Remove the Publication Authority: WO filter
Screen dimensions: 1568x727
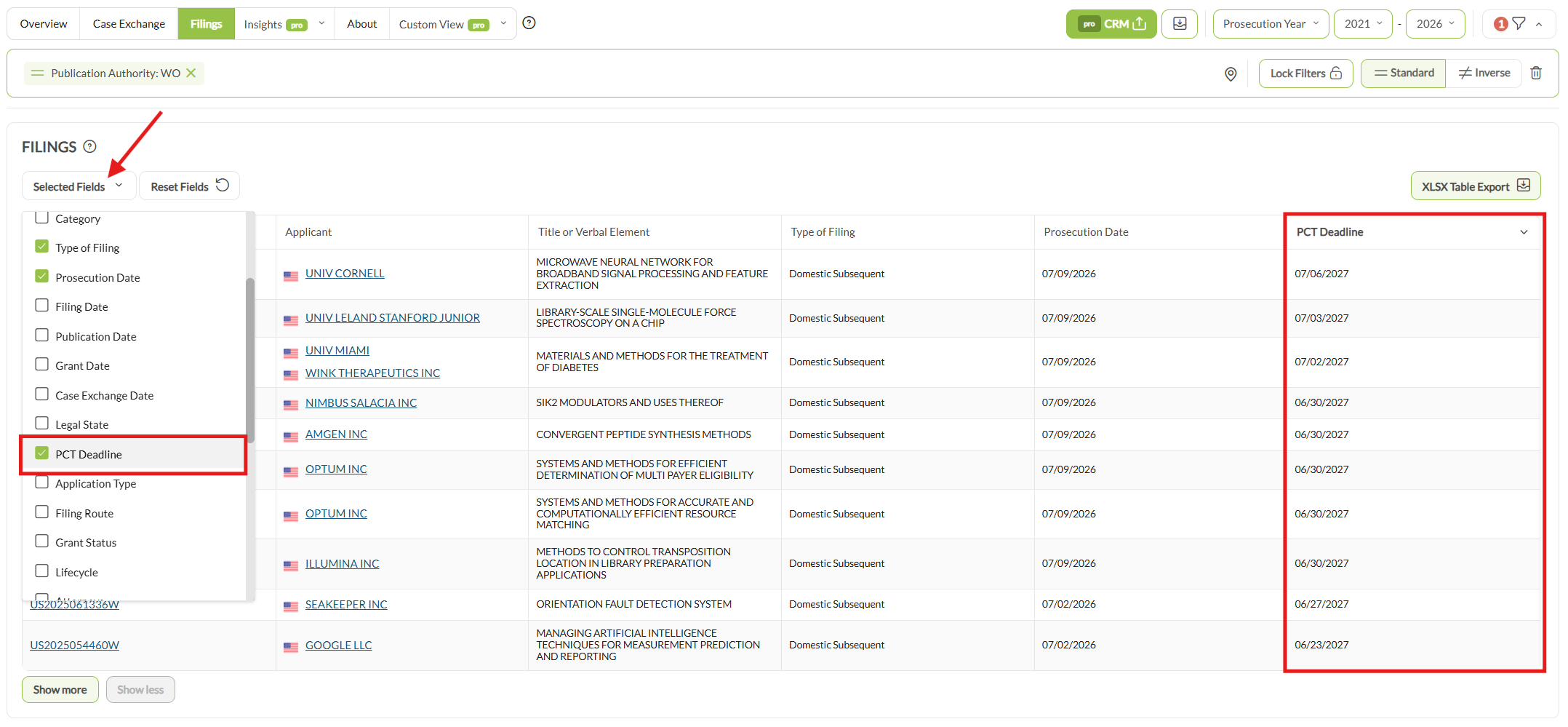pyautogui.click(x=191, y=73)
